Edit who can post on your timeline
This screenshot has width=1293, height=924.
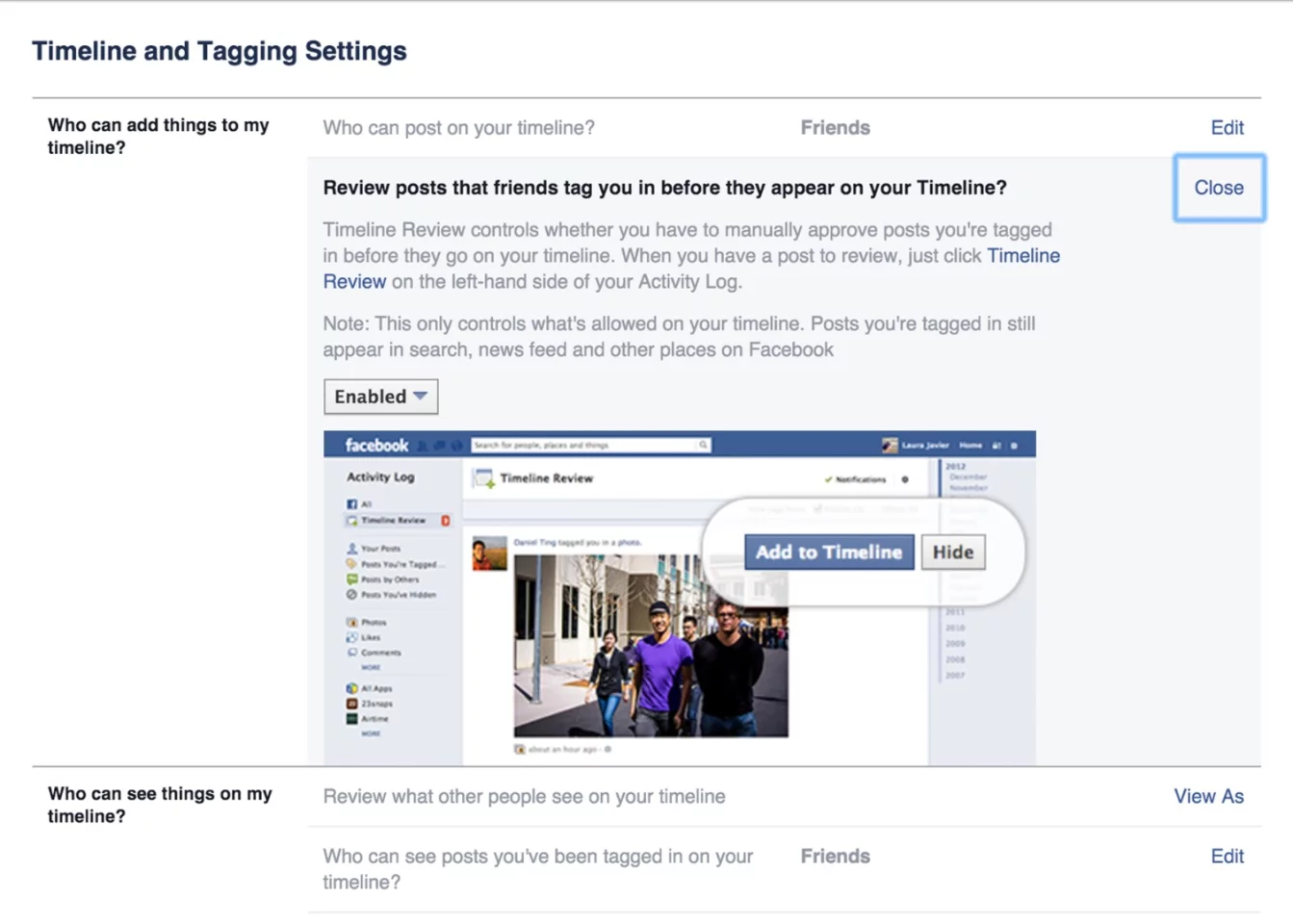point(1227,128)
